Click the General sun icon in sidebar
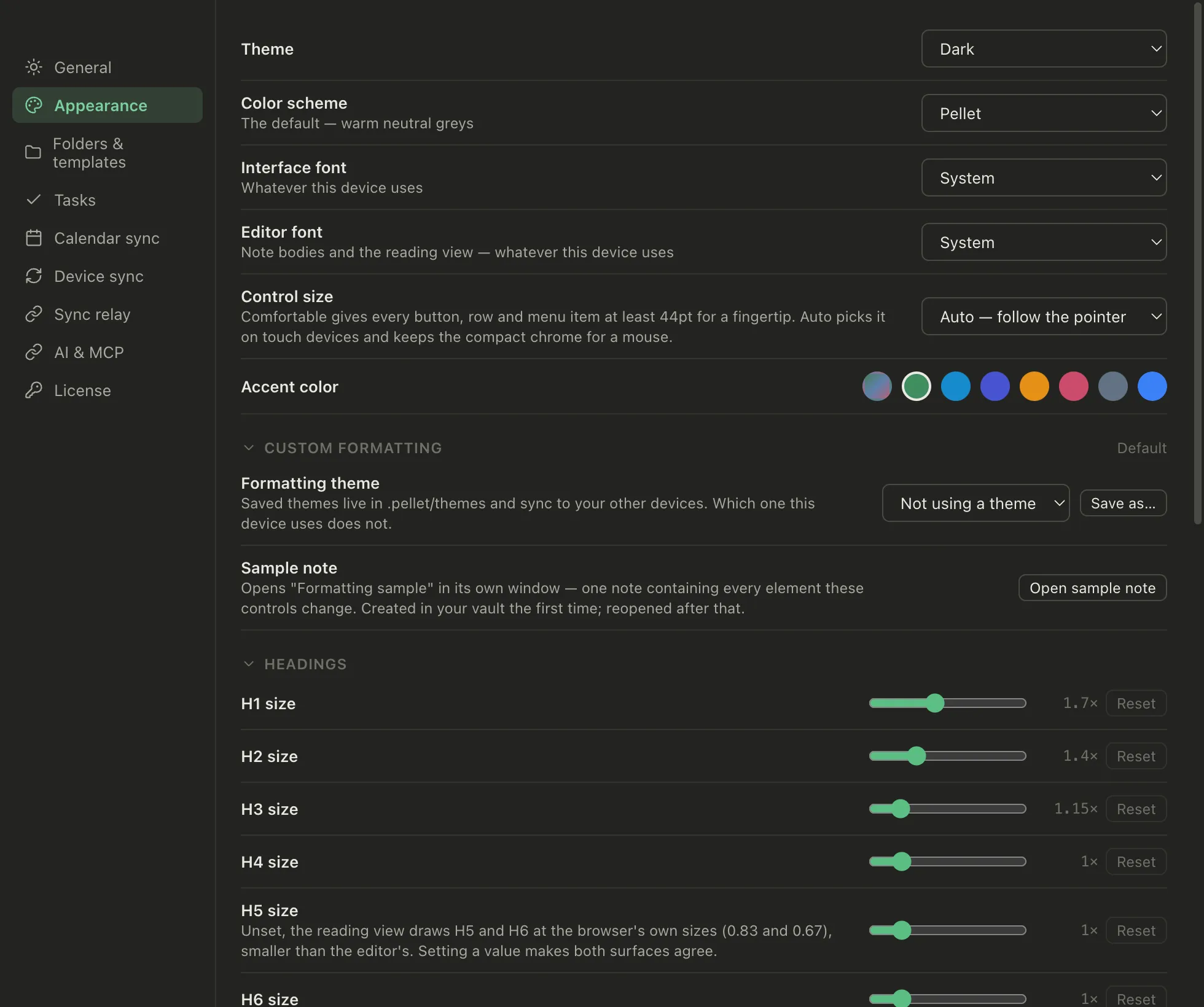Viewport: 1204px width, 1007px height. (34, 67)
